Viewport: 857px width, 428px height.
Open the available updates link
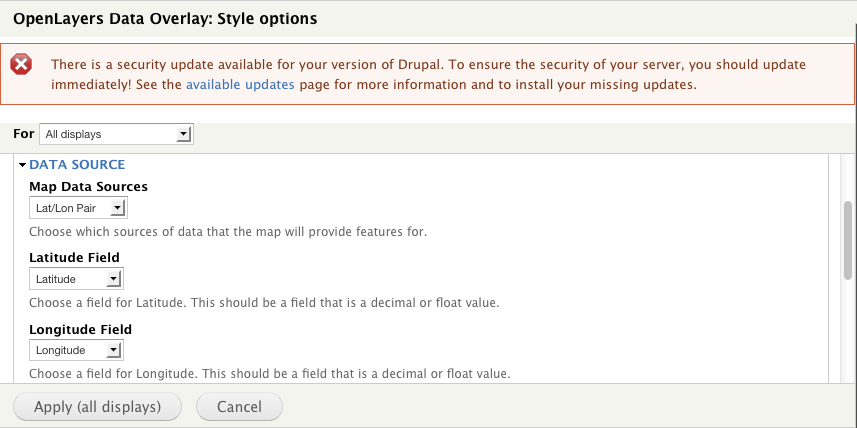240,85
